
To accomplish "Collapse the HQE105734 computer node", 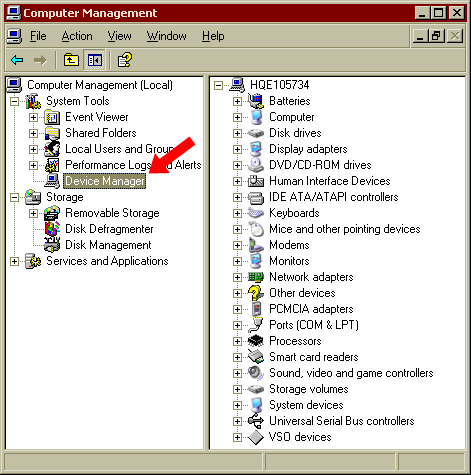I will click(218, 85).
